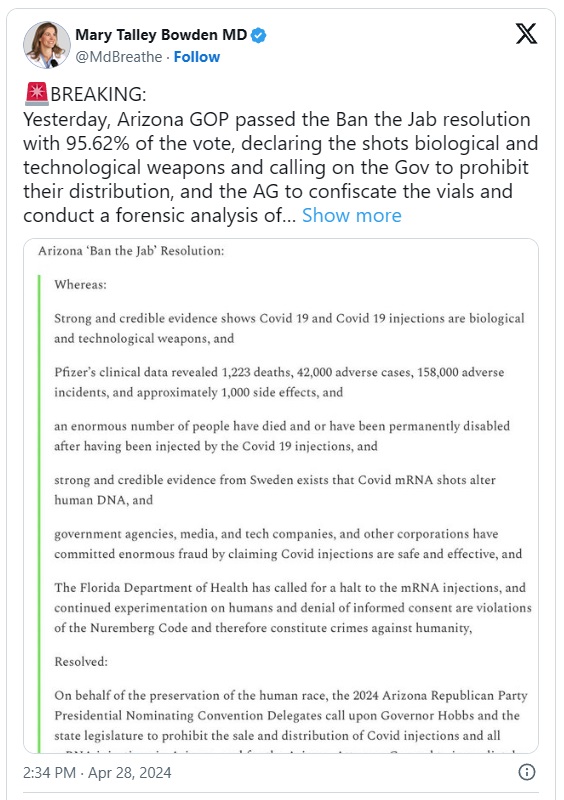Expand the post with Show more
Image resolution: width=564 pixels, height=800 pixels.
point(352,215)
